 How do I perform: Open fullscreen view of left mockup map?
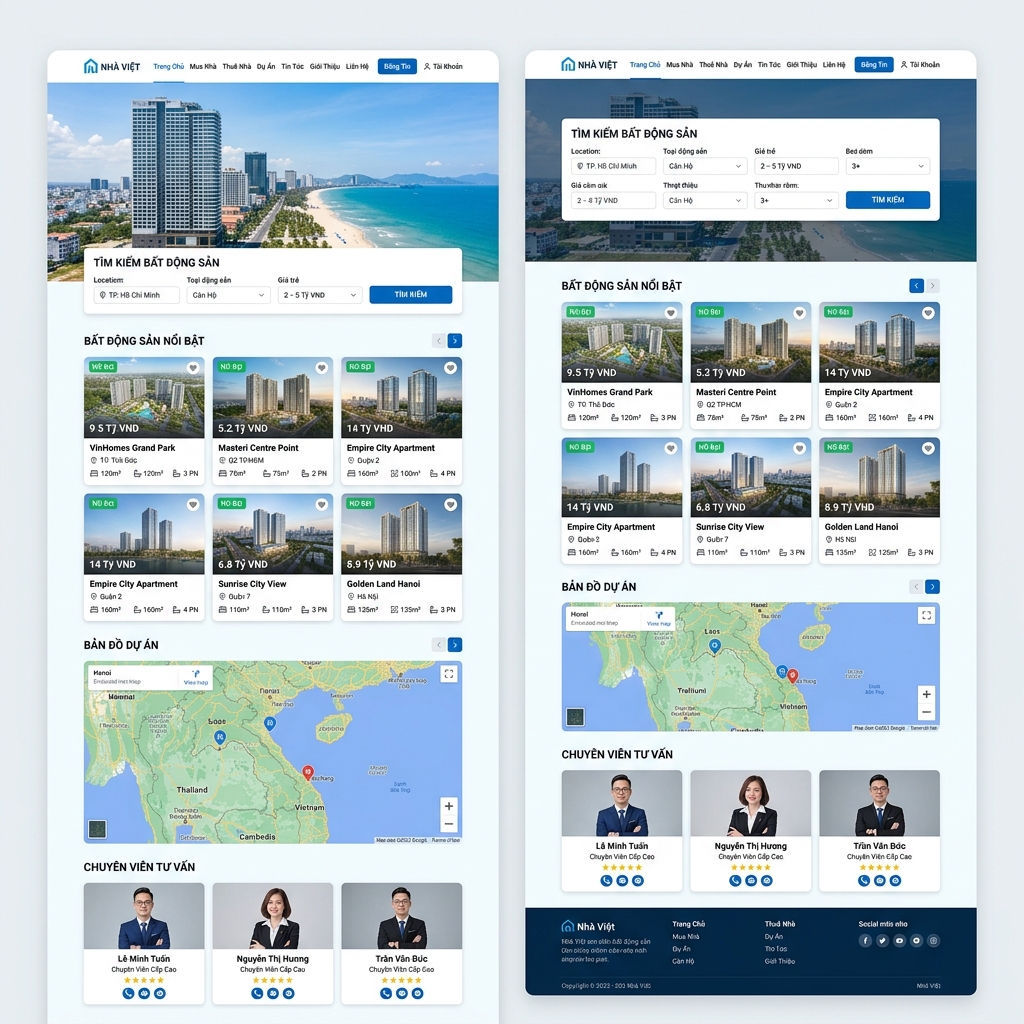(x=449, y=674)
